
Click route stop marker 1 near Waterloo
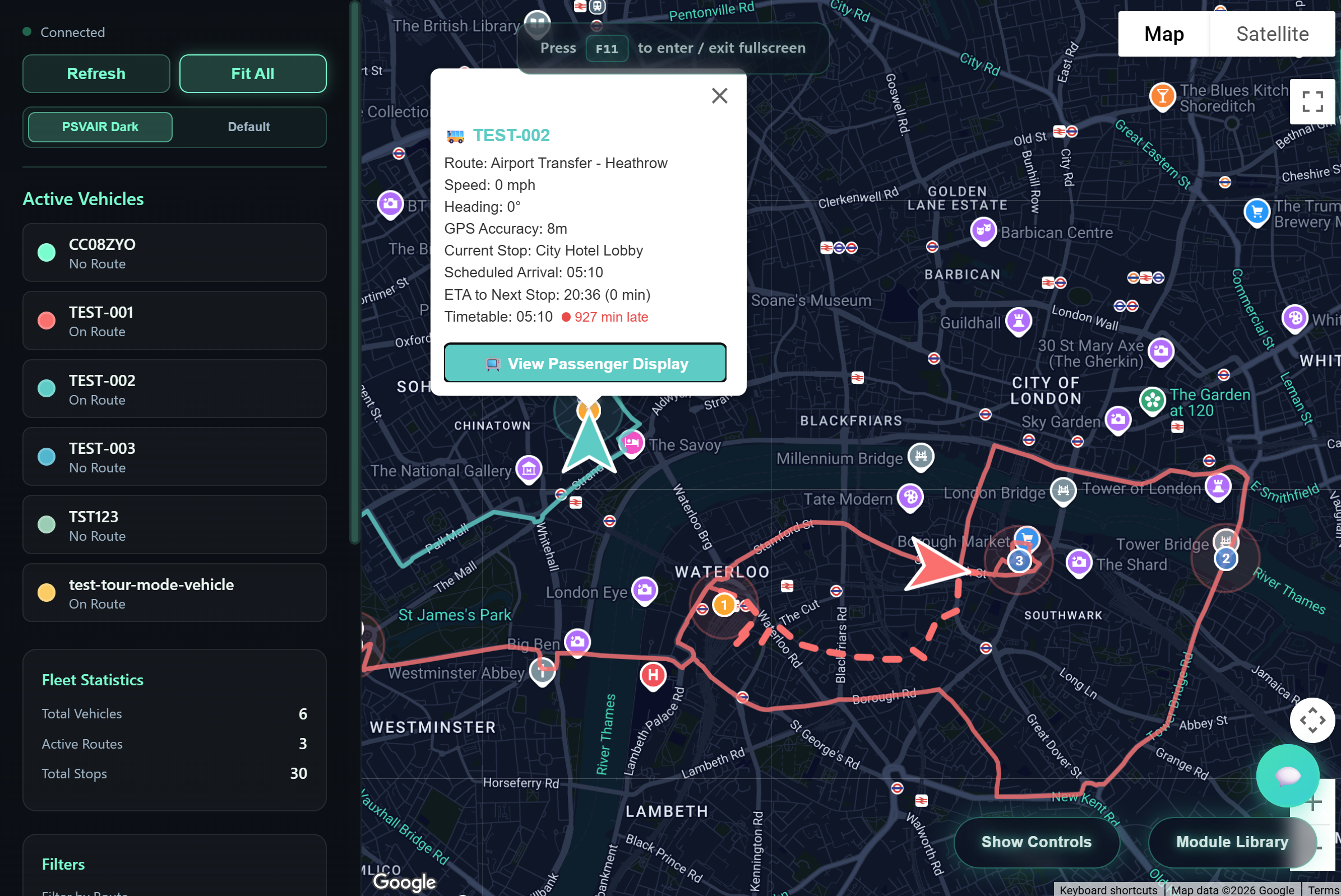tap(724, 604)
